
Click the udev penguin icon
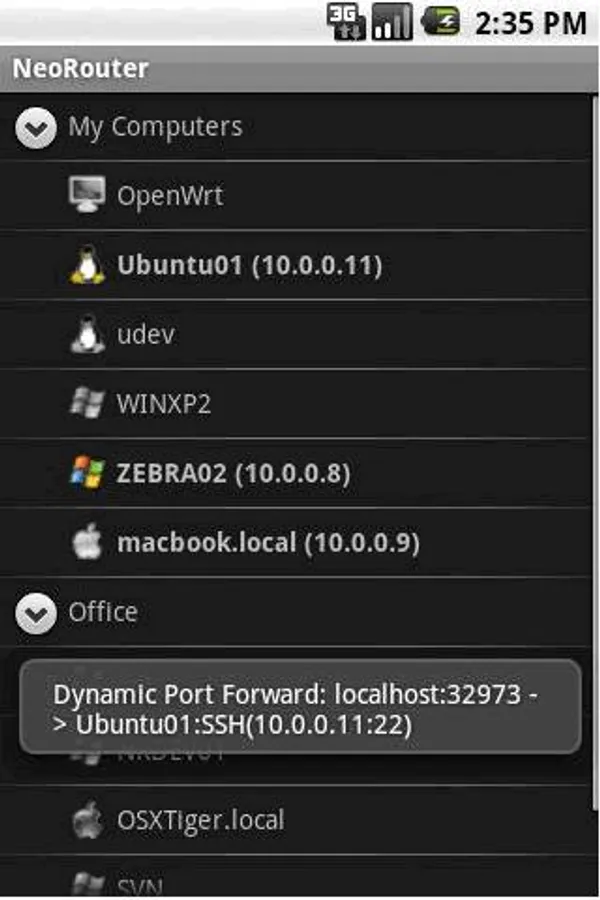[88, 334]
